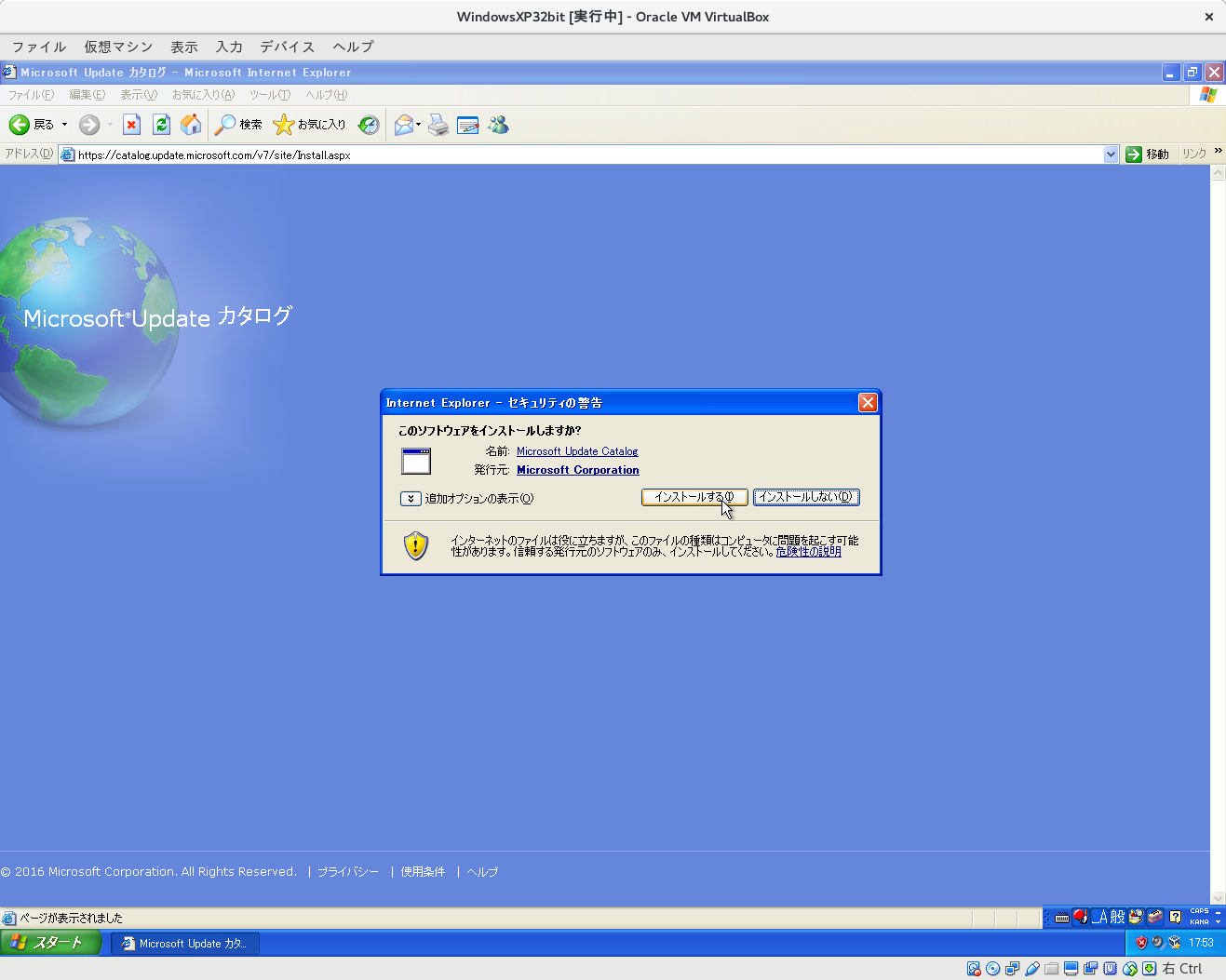Click the Print toolbar icon

[438, 125]
